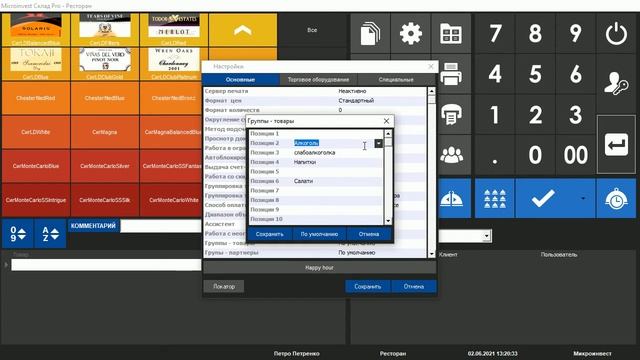Click the receipt printer icon
This screenshot has width=640, height=360.
click(451, 115)
